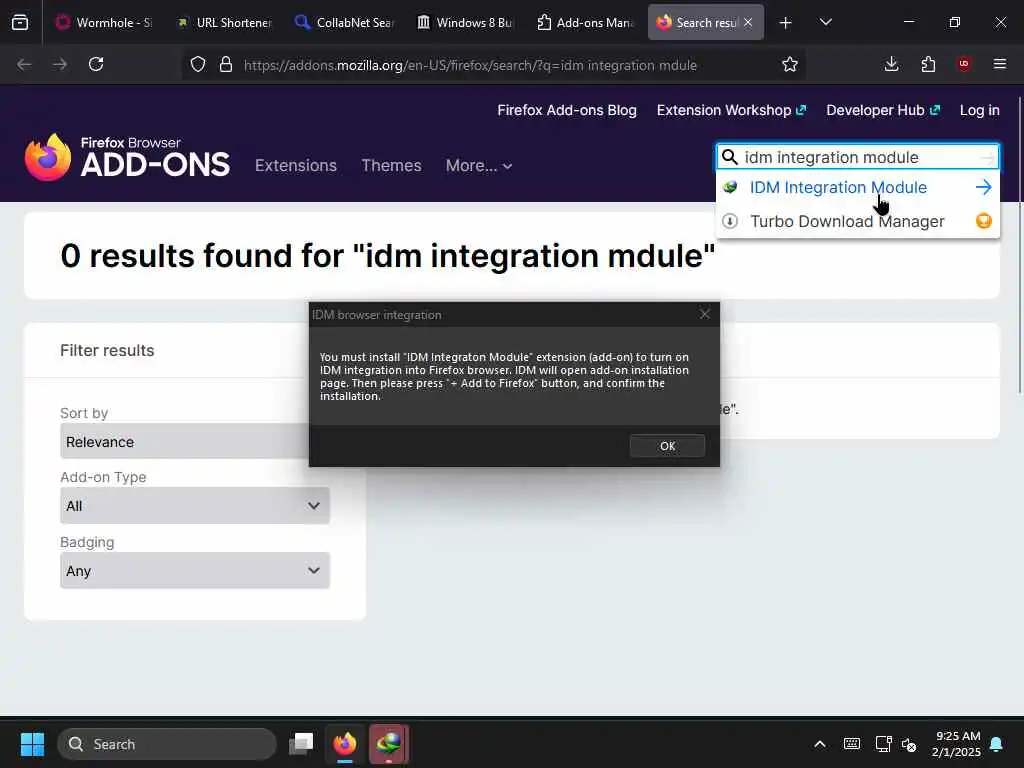1024x768 pixels.
Task: Click Internet Download Manager taskbar icon
Action: pyautogui.click(x=389, y=744)
